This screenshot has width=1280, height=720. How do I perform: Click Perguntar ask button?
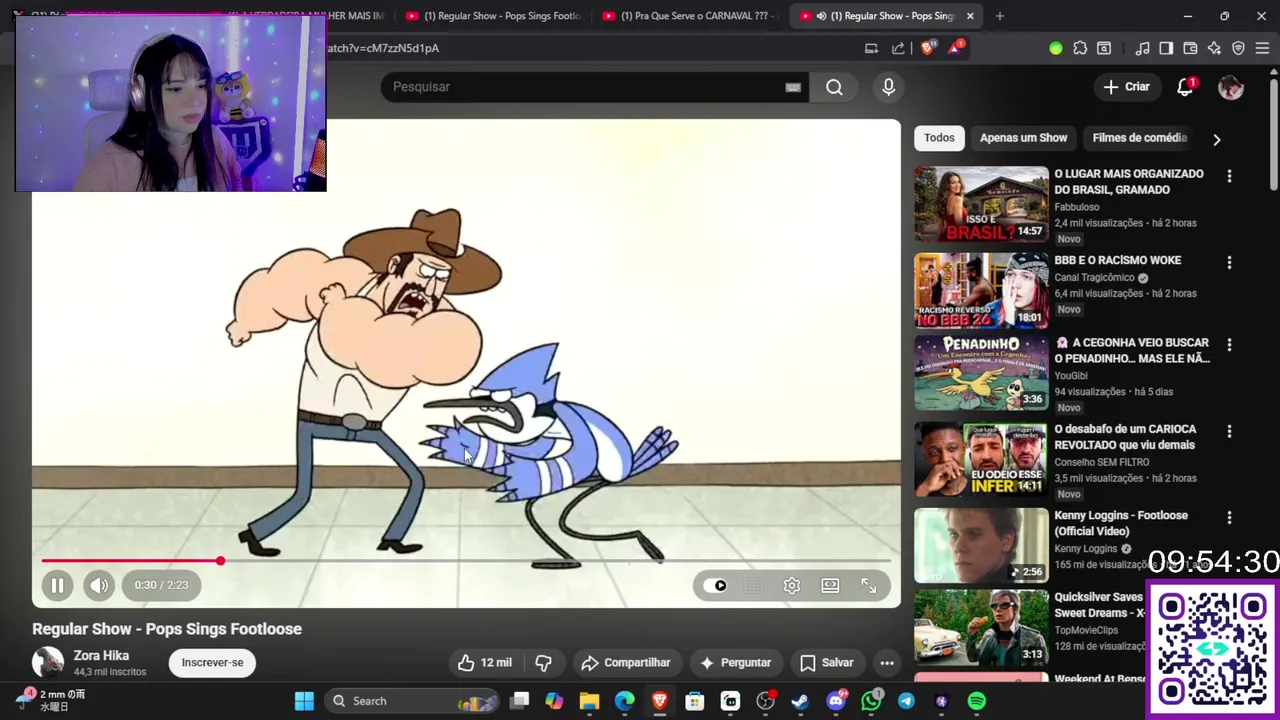click(735, 663)
